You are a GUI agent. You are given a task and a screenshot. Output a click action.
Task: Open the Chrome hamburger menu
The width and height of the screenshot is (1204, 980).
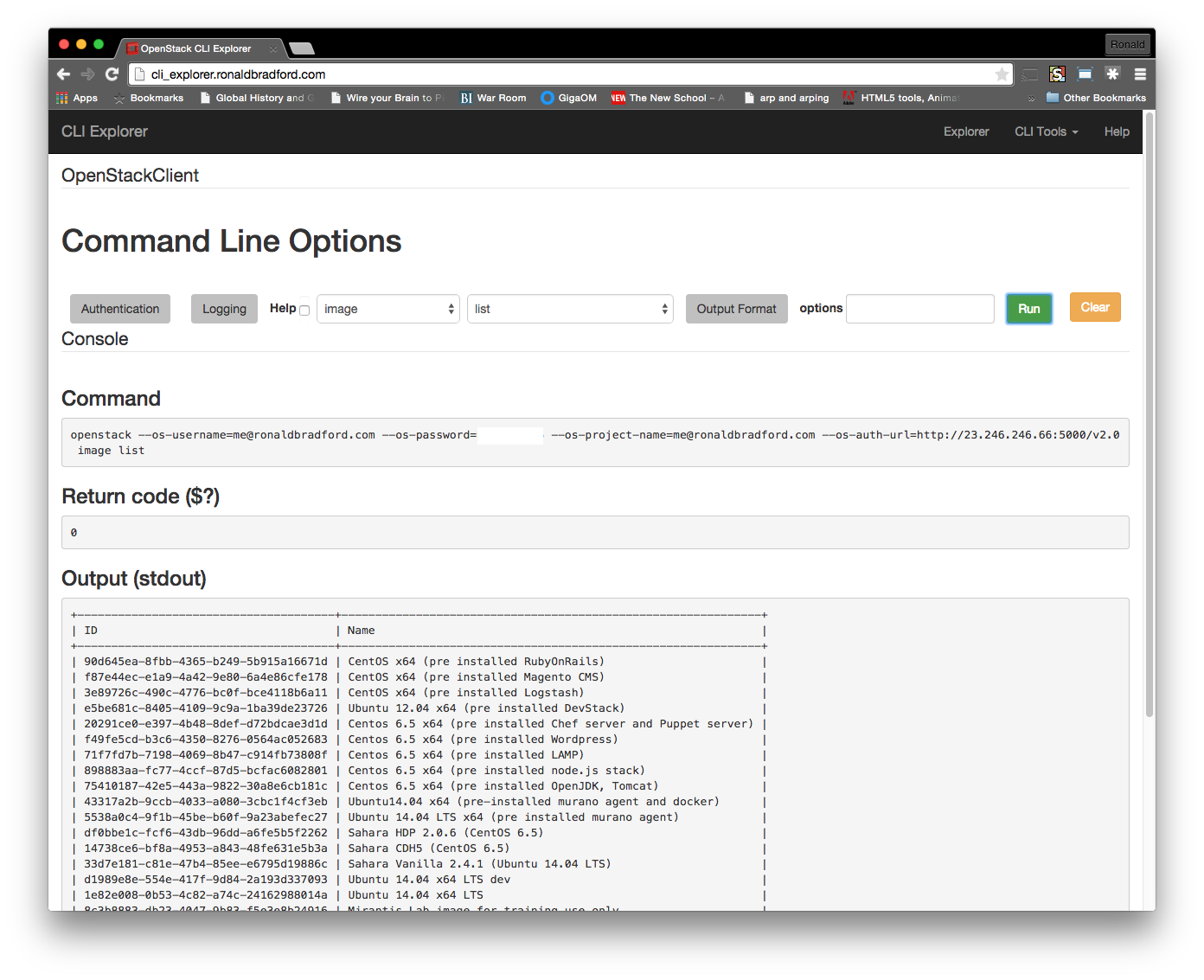coord(1140,74)
